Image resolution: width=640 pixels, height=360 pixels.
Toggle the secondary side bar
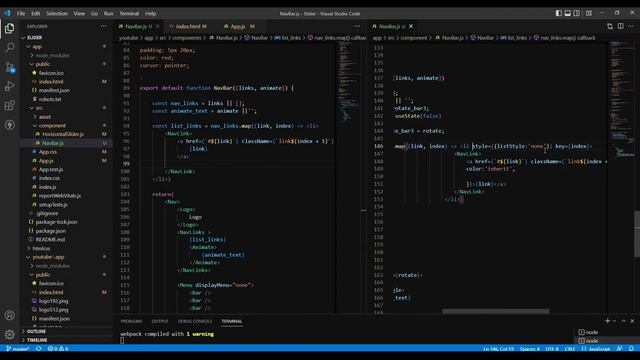point(577,13)
